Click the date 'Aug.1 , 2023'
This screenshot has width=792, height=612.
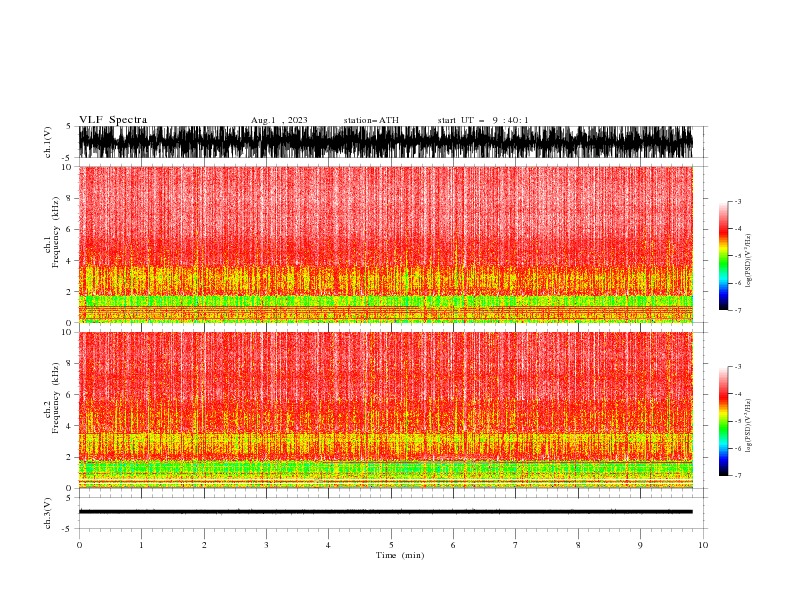point(279,120)
